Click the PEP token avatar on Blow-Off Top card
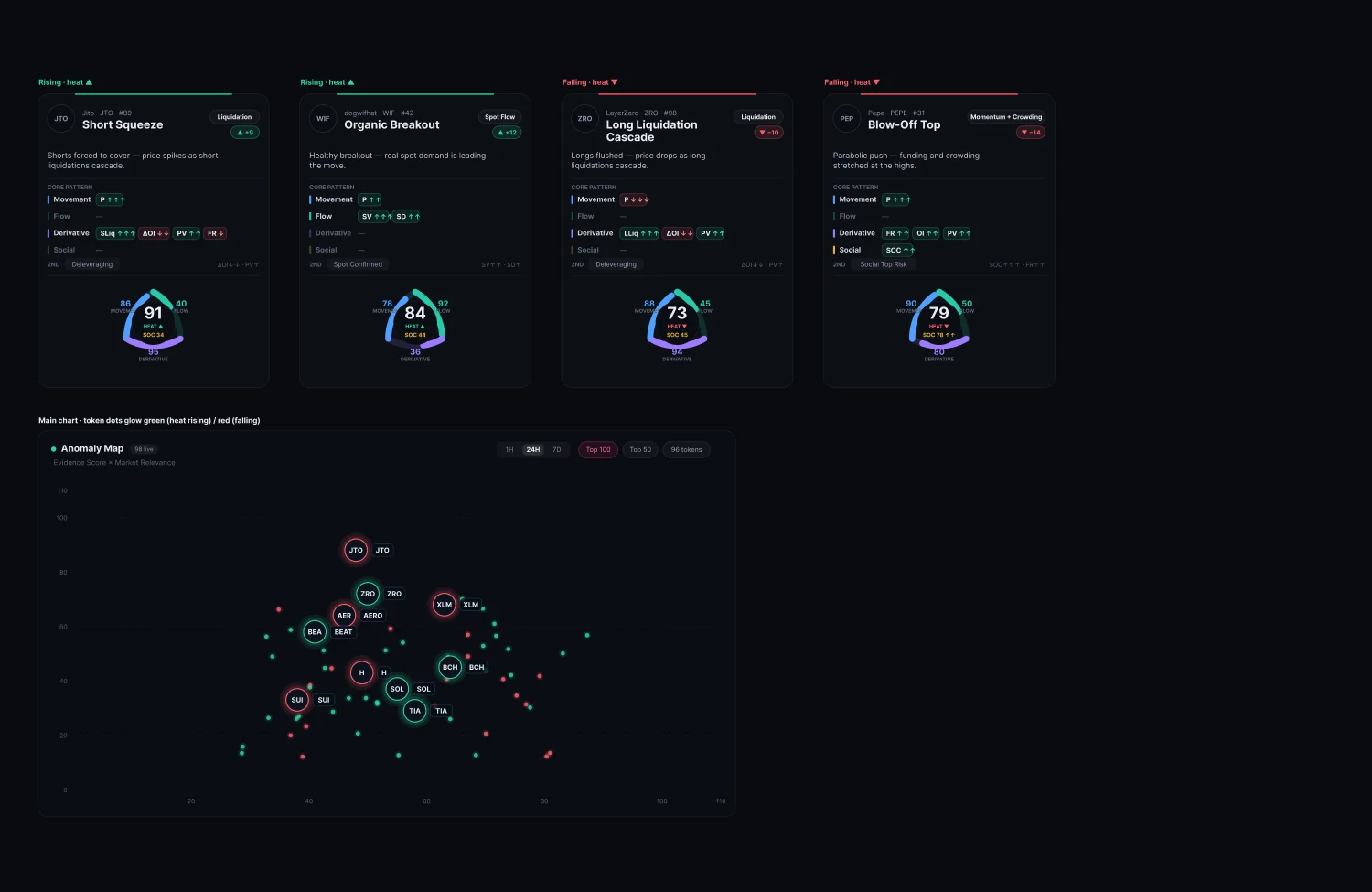Screen dimensions: 1372x892 [x=847, y=119]
